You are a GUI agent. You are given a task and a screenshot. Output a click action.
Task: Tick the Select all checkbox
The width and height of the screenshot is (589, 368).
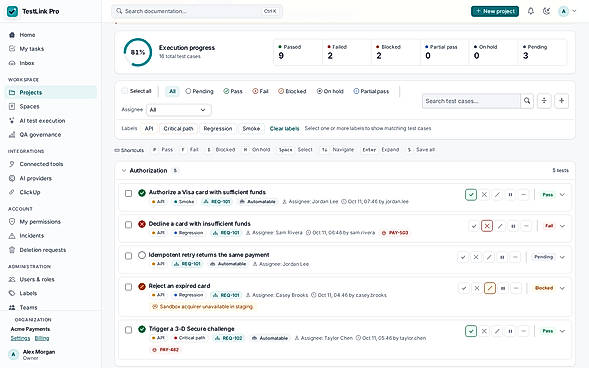[125, 91]
